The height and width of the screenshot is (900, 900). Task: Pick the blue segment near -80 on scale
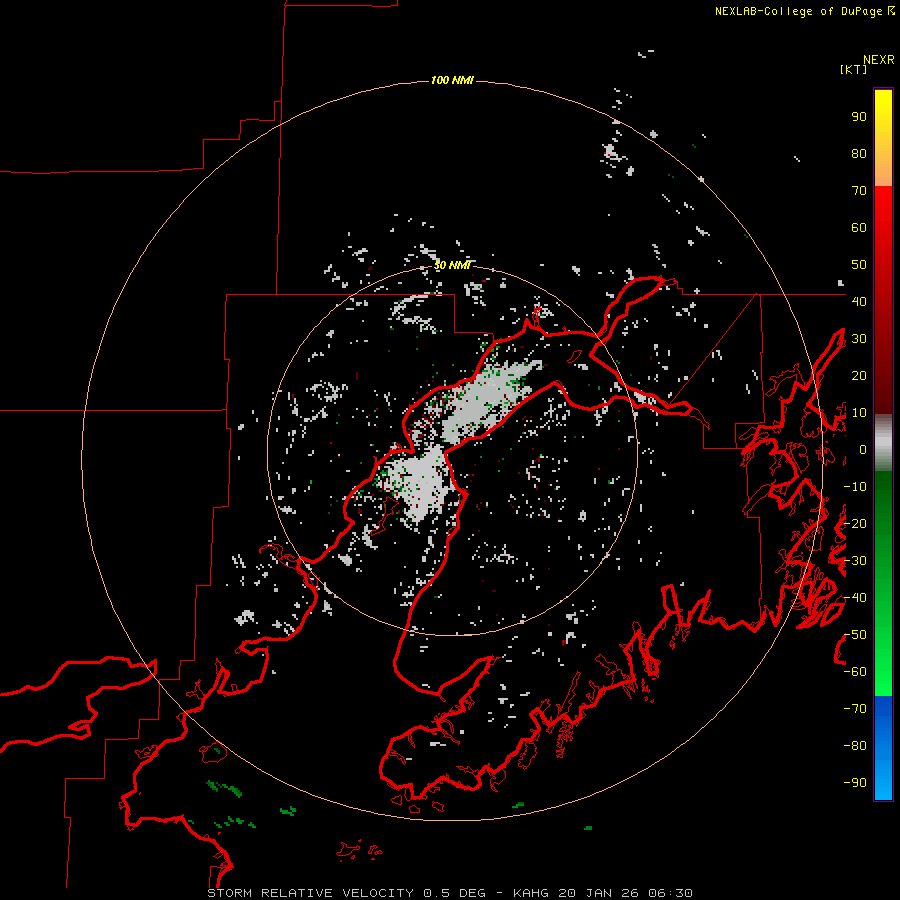(x=883, y=746)
